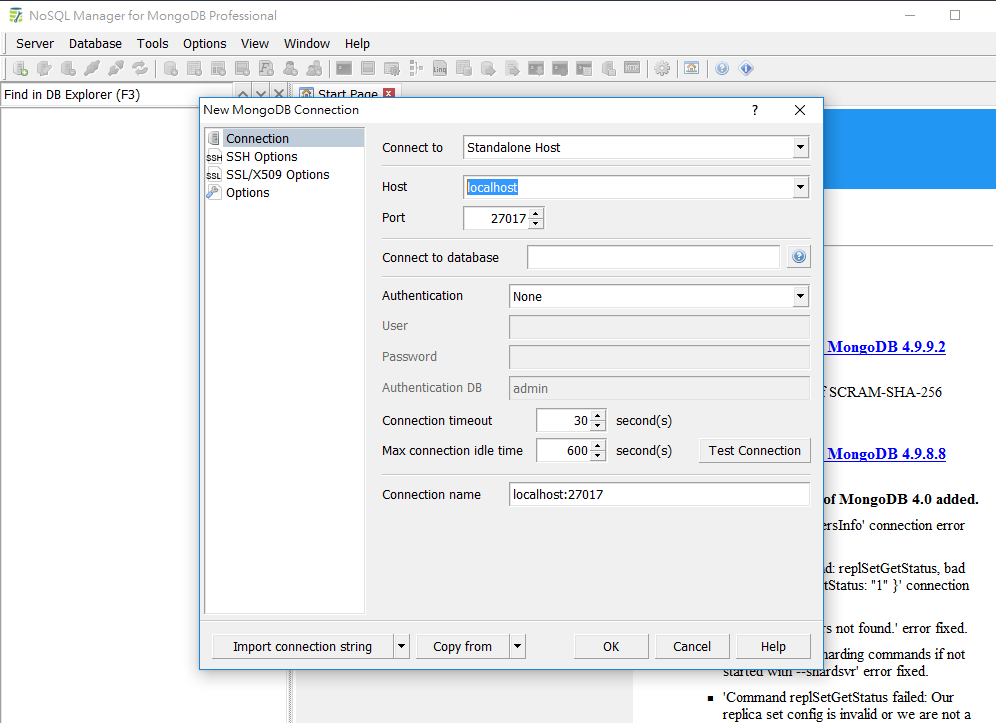Expand the Copy from dropdown arrow
Viewport: 996px width, 723px height.
[518, 646]
